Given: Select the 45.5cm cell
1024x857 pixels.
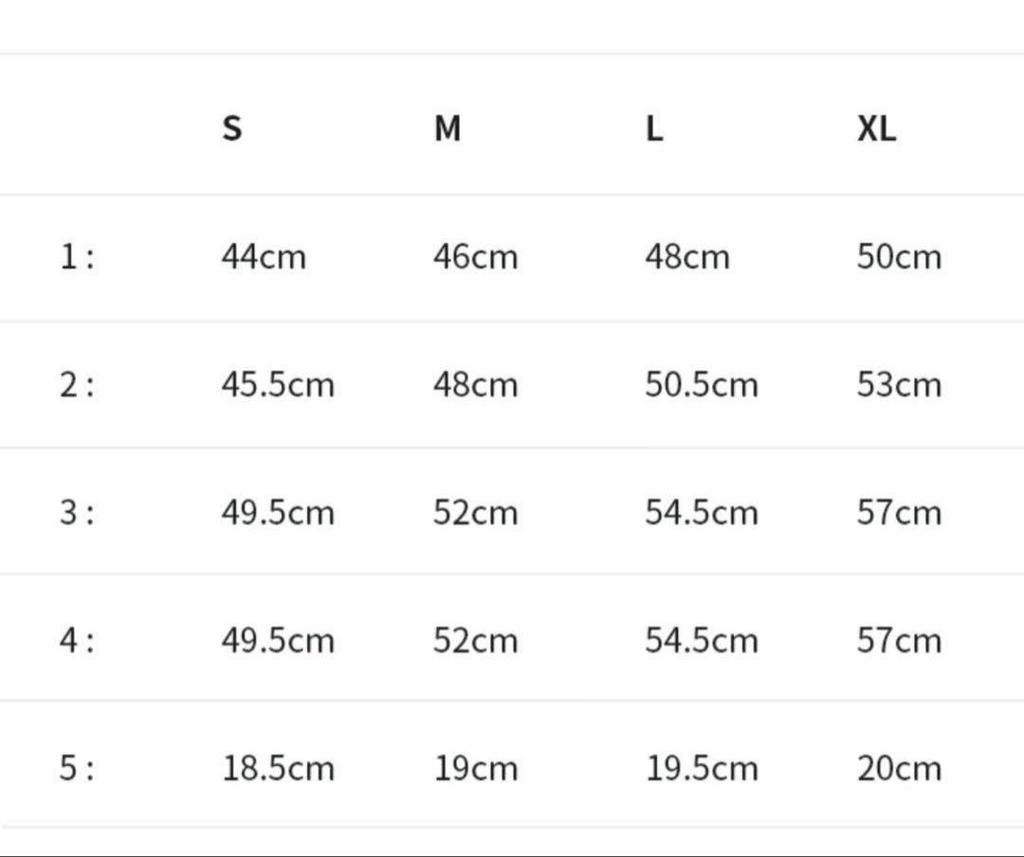Looking at the screenshot, I should pyautogui.click(x=278, y=385).
